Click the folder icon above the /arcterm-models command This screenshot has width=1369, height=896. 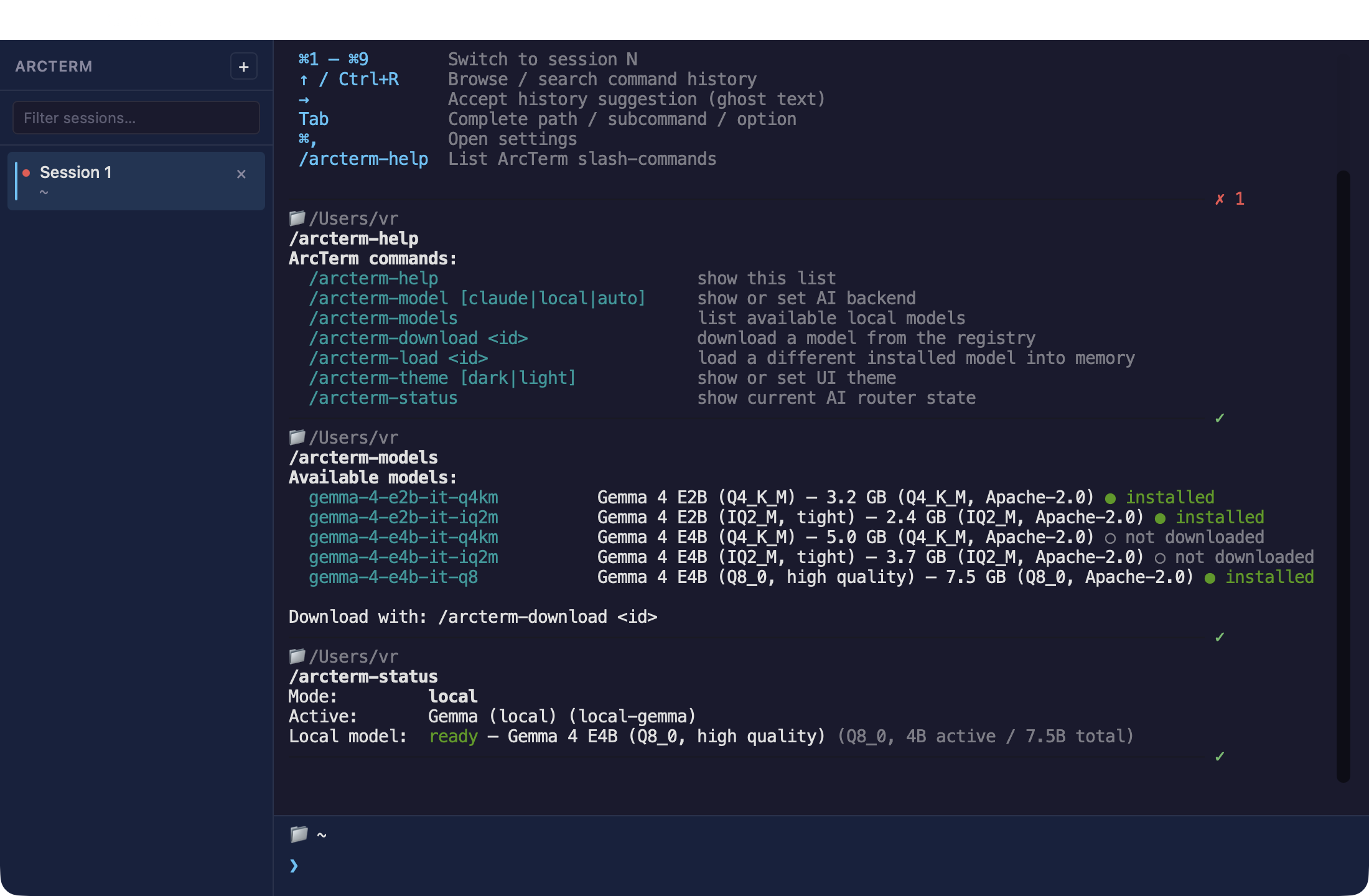pyautogui.click(x=297, y=437)
